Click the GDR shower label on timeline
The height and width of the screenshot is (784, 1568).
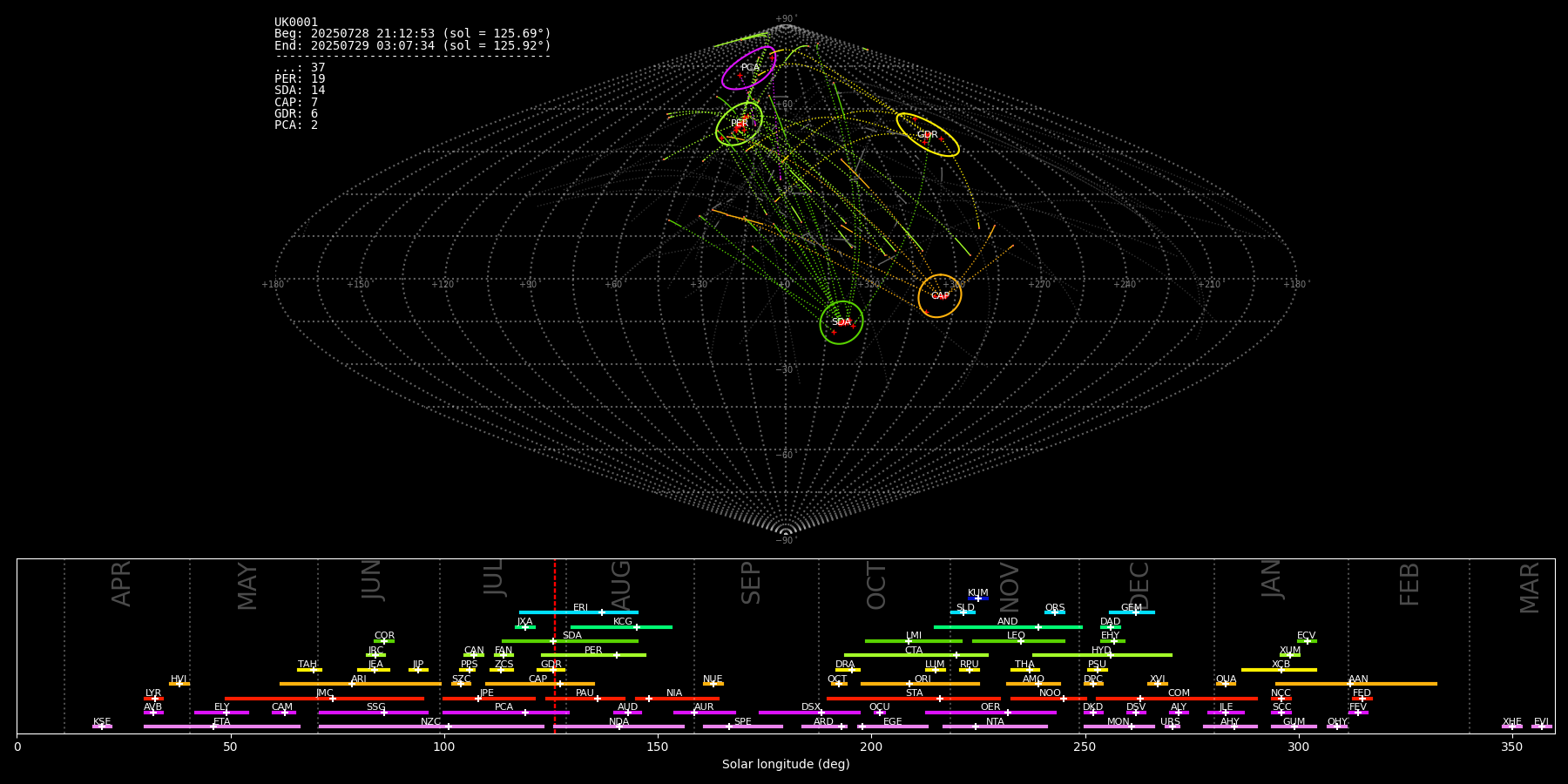(x=551, y=665)
